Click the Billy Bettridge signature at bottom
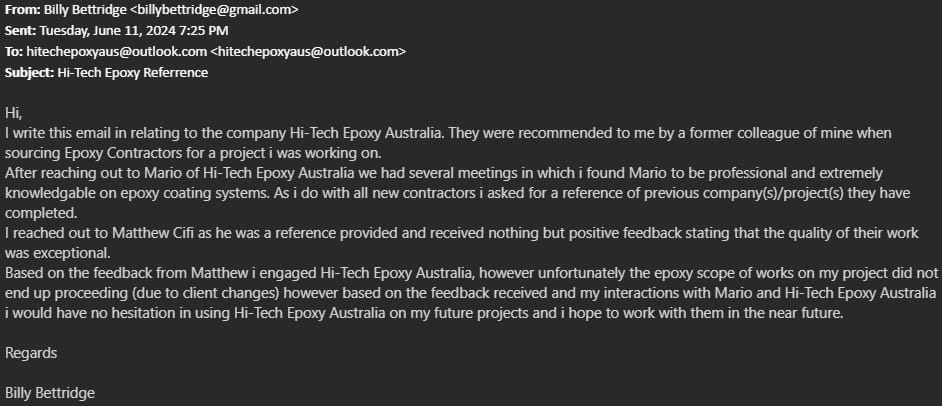Image resolution: width=942 pixels, height=406 pixels. pos(50,393)
